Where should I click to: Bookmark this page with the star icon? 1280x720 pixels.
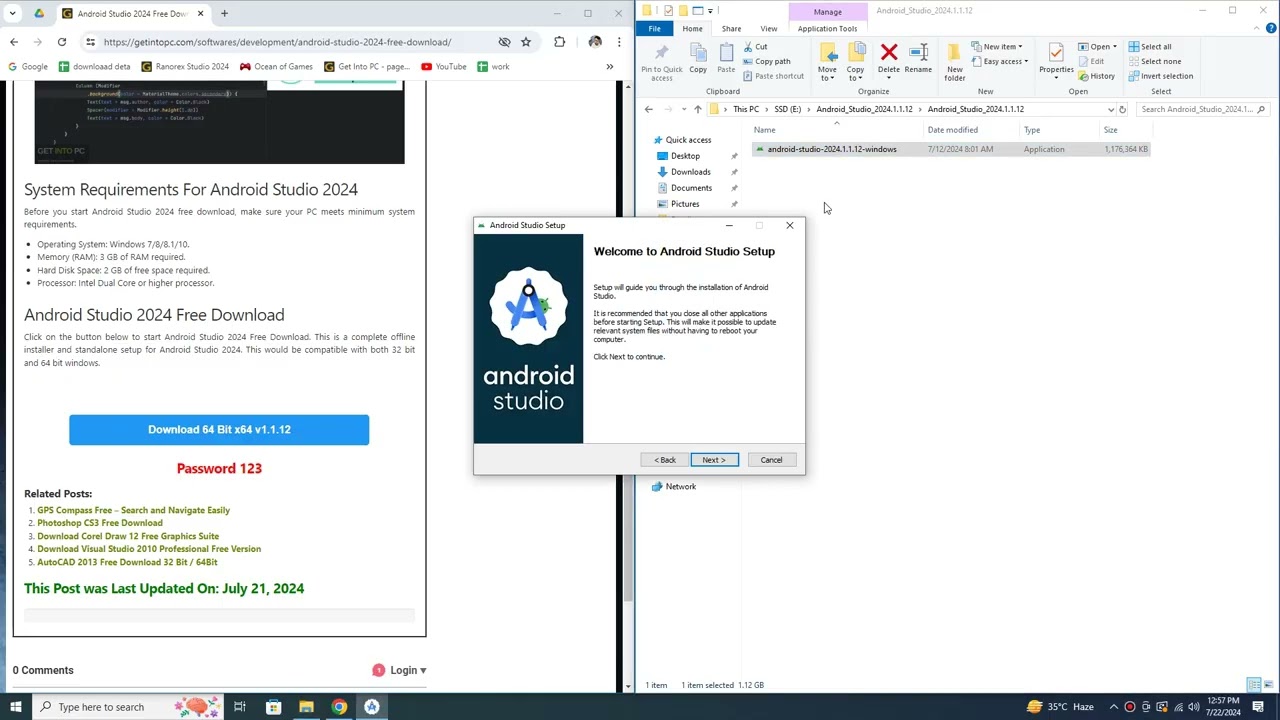(x=526, y=42)
